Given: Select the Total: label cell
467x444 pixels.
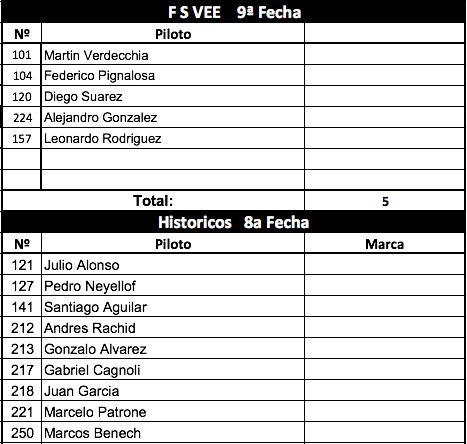Looking at the screenshot, I should [x=153, y=201].
